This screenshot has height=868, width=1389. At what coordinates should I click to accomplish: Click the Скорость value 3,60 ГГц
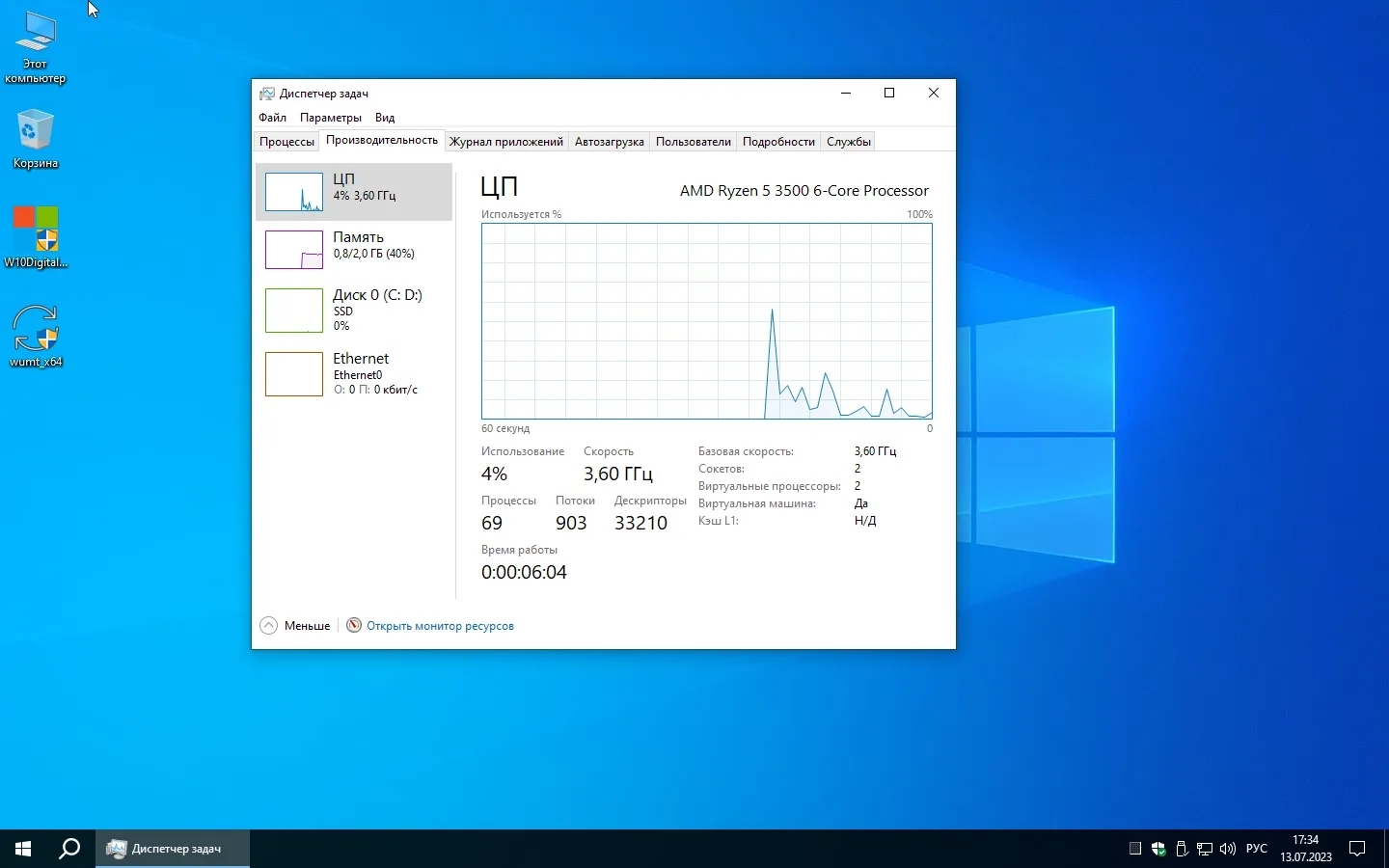click(618, 474)
